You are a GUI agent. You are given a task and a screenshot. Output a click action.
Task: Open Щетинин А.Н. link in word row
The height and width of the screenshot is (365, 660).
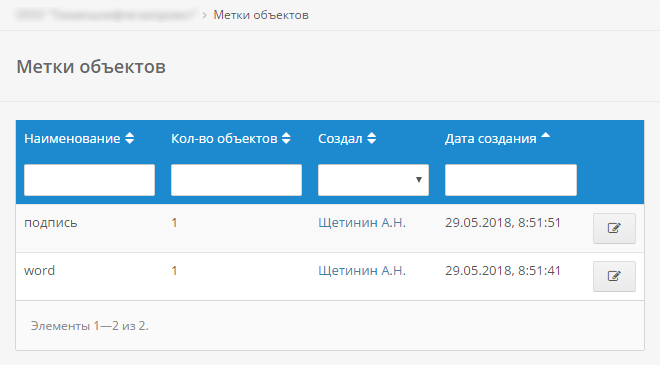(x=362, y=270)
